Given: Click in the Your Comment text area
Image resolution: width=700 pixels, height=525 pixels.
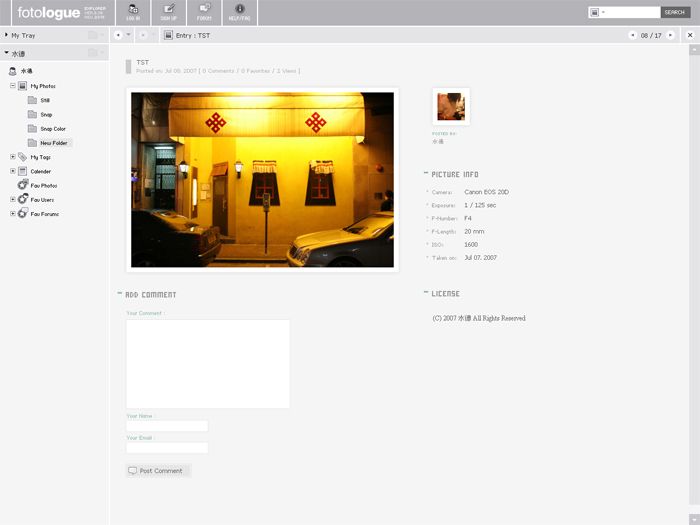Looking at the screenshot, I should click(208, 364).
